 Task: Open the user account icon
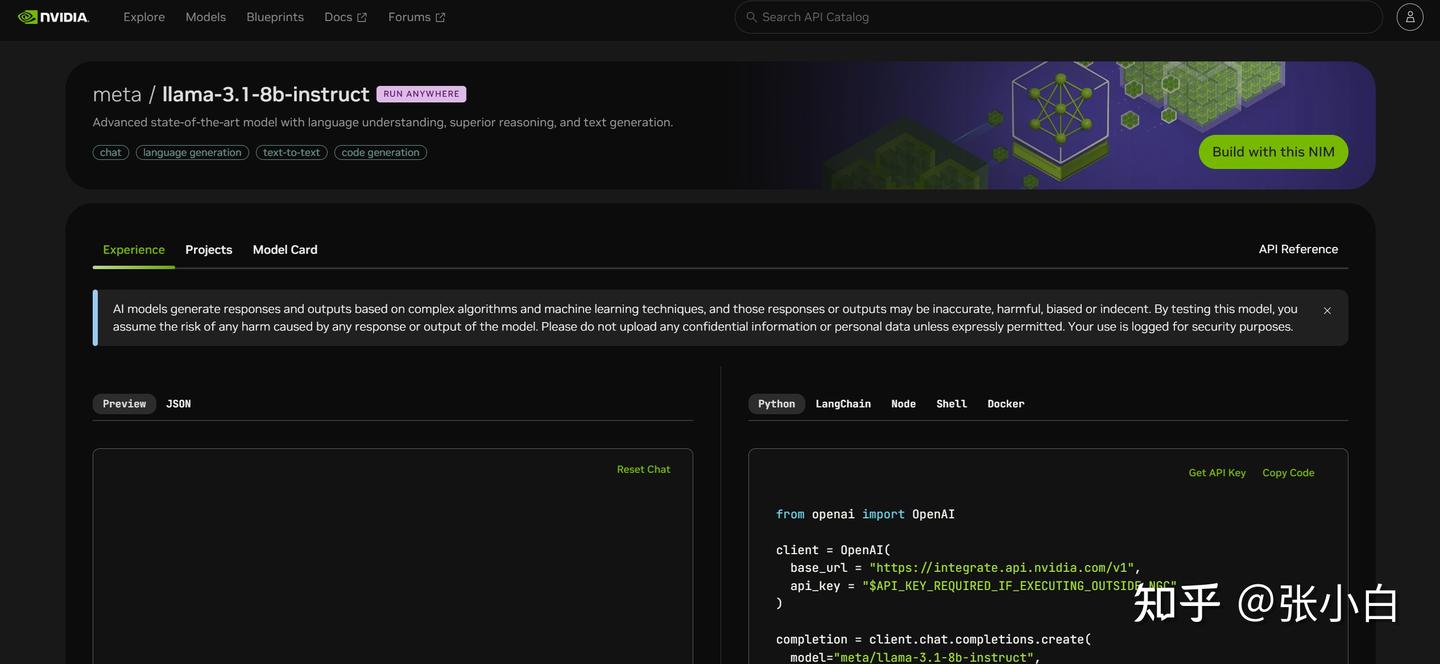coord(1410,17)
